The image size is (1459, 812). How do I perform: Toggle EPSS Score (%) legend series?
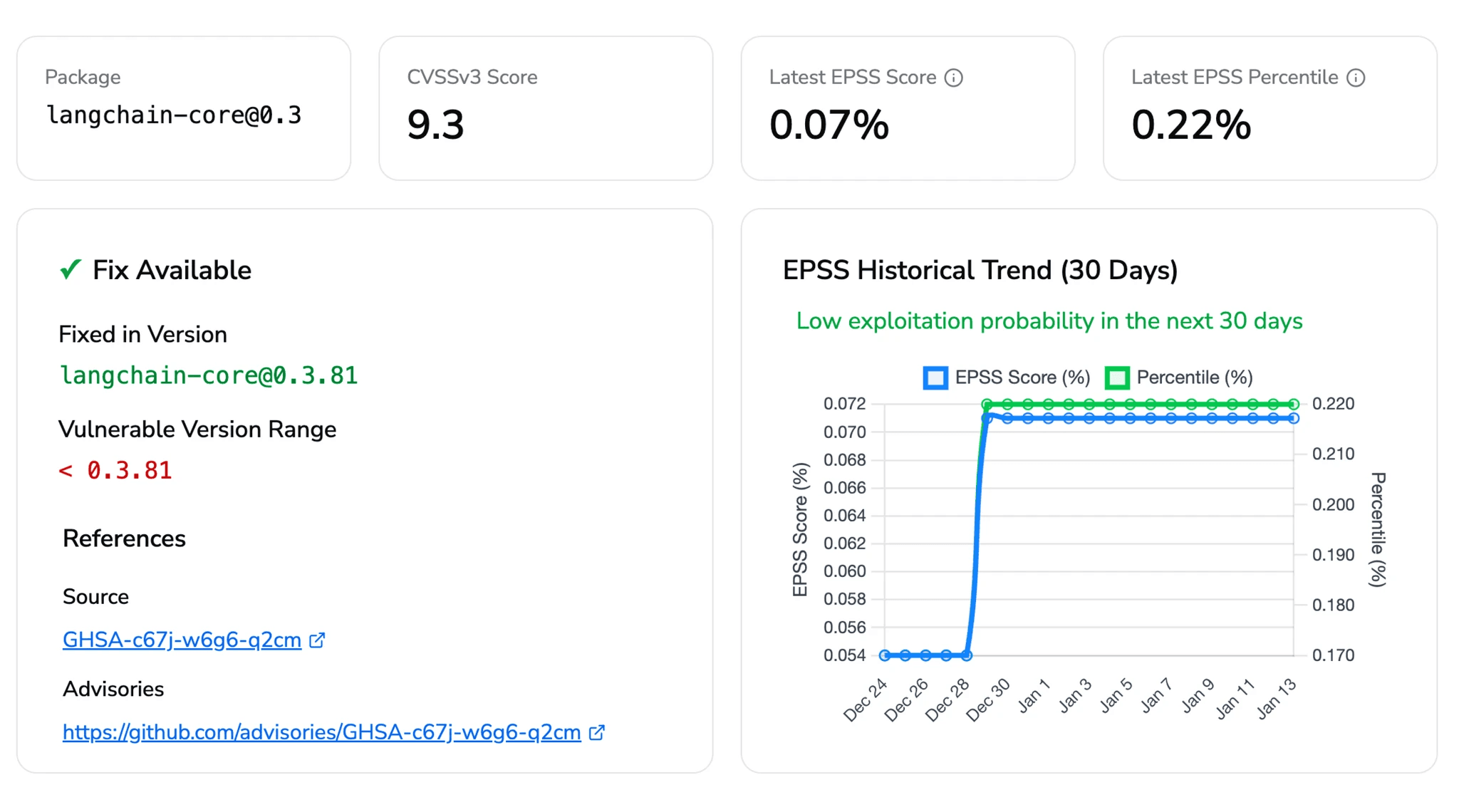tap(1022, 378)
